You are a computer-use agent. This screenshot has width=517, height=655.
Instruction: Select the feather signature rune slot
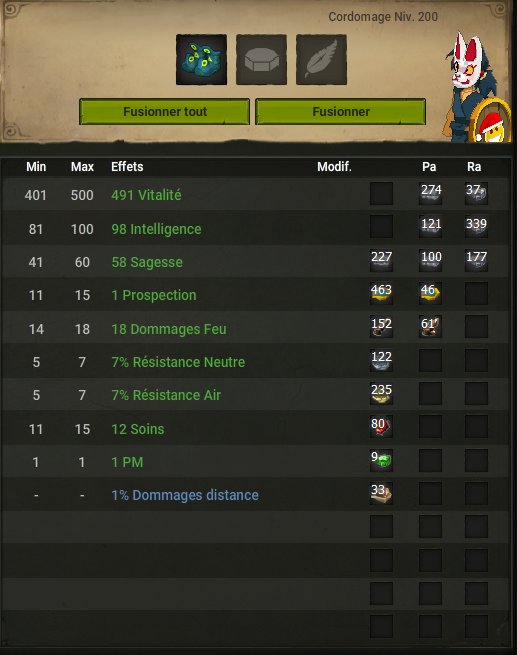[x=321, y=60]
